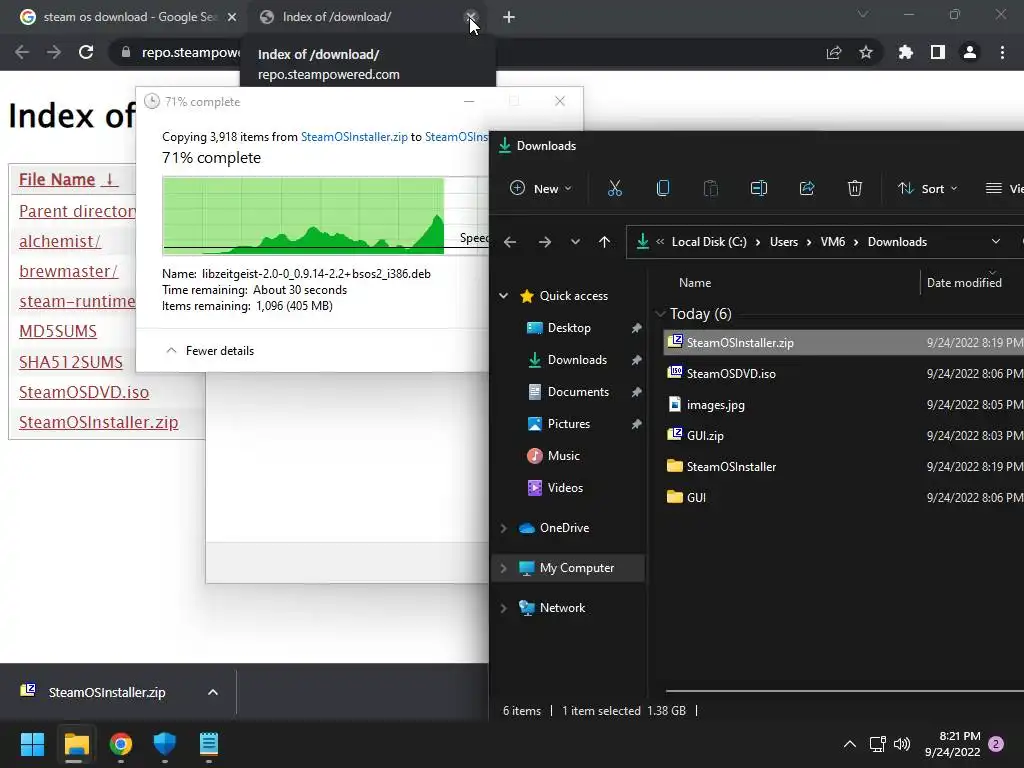The height and width of the screenshot is (768, 1024).
Task: Click the copy progress speed graph
Action: click(x=325, y=216)
